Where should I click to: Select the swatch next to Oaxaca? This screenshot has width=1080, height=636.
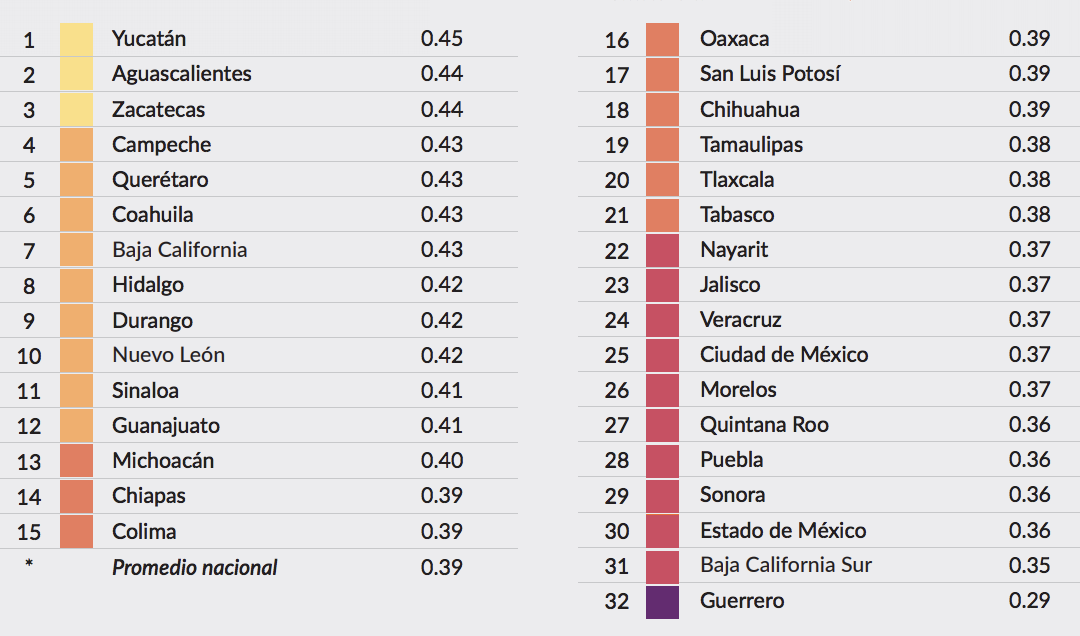click(x=663, y=39)
